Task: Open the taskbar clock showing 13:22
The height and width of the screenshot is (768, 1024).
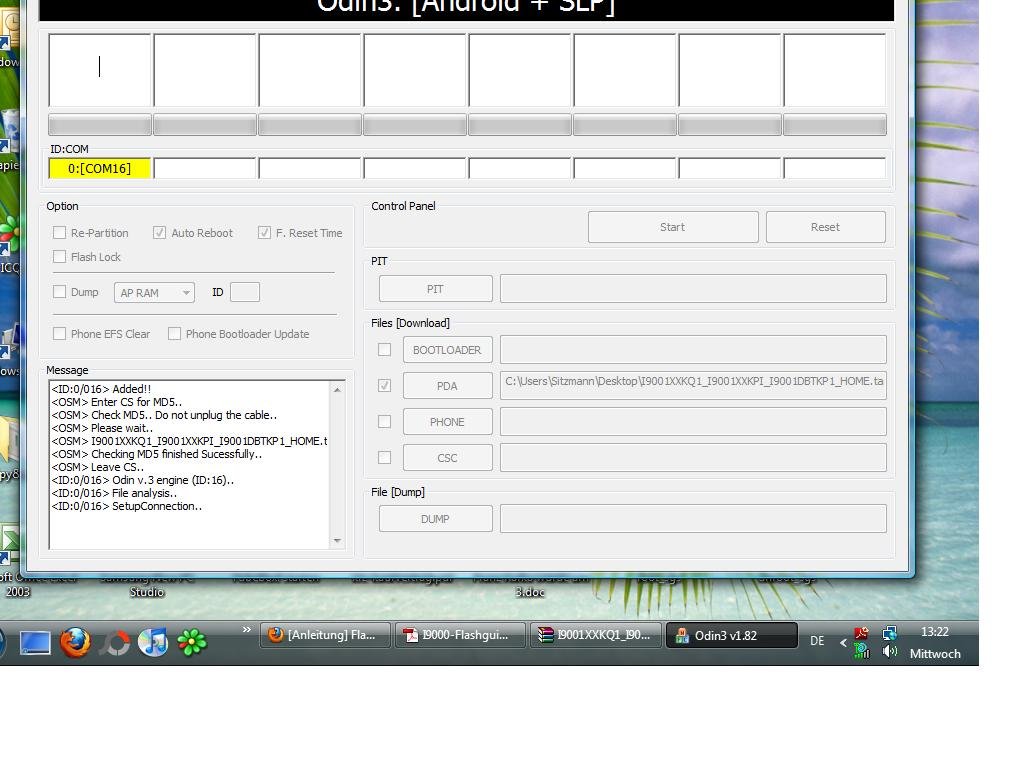Action: click(935, 632)
